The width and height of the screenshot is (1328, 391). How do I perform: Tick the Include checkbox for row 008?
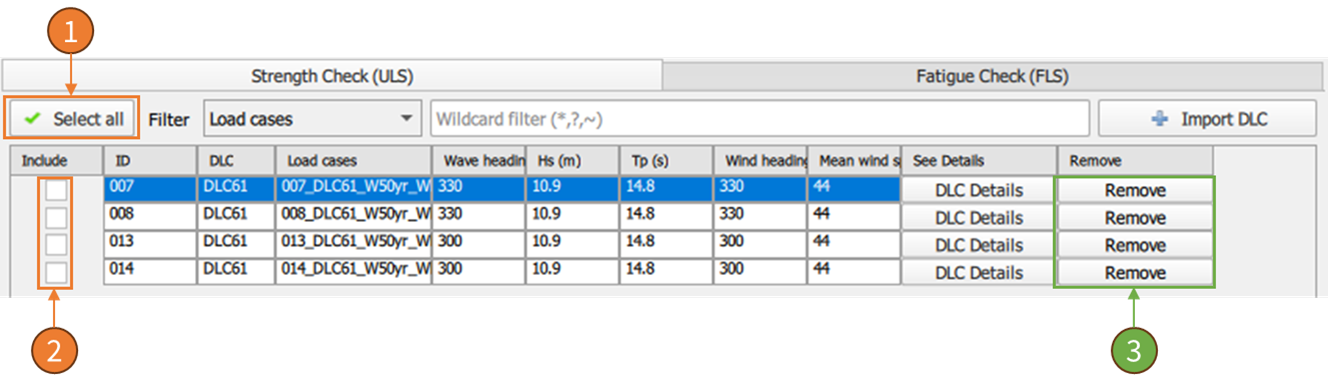coord(56,217)
